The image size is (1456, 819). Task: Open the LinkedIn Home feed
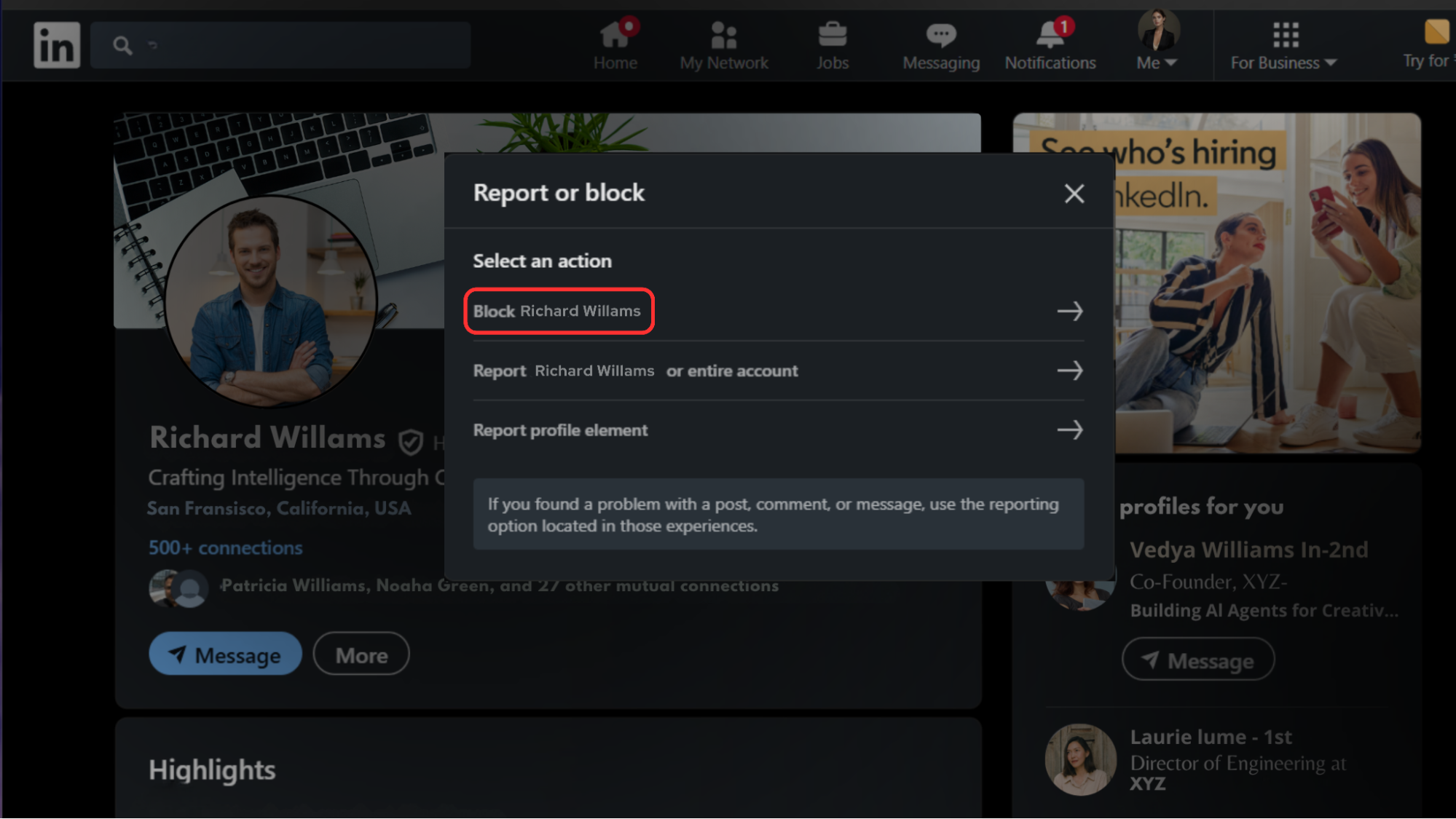(x=615, y=44)
